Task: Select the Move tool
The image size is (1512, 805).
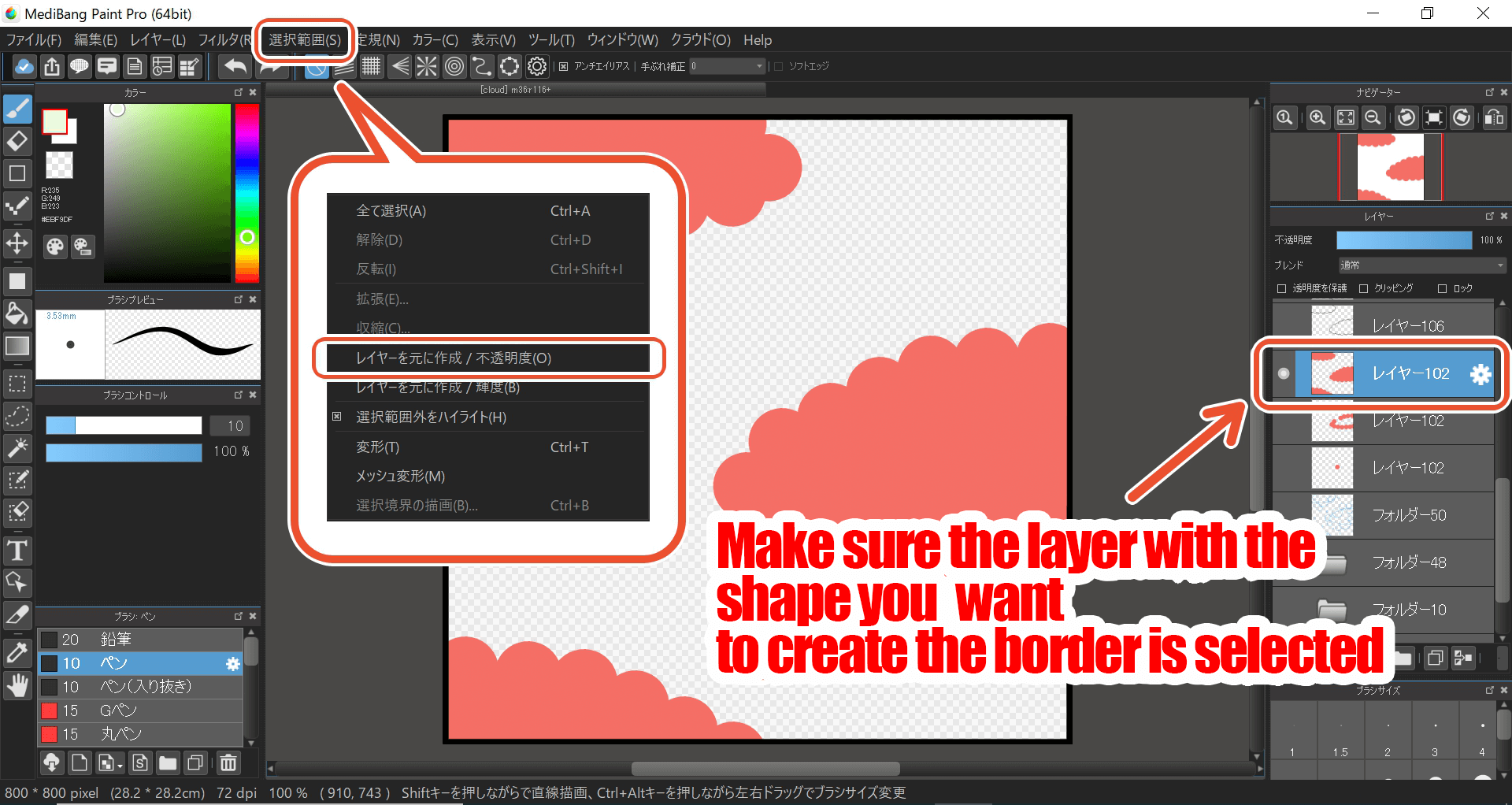Action: (17, 243)
